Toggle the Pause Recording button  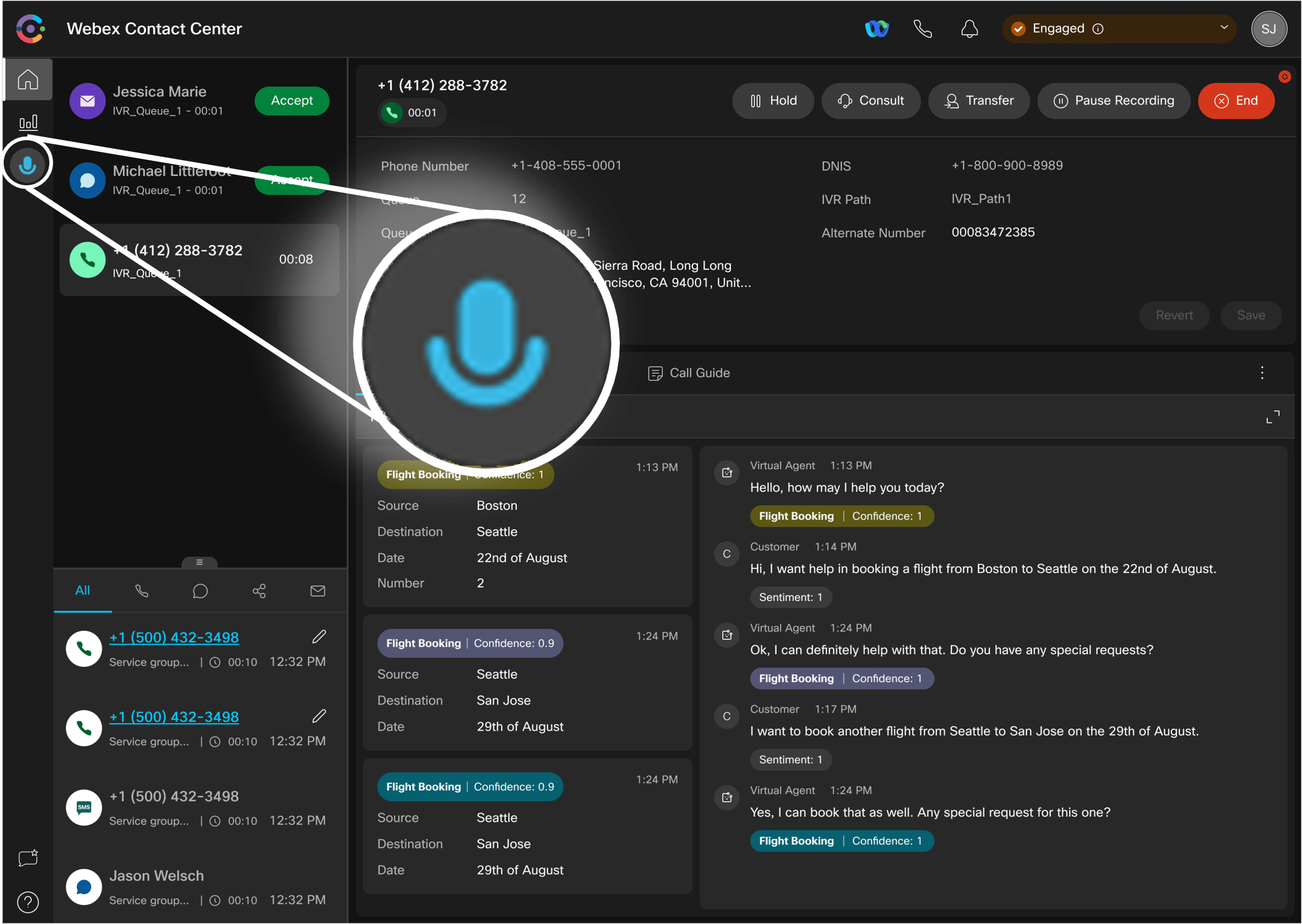(1113, 99)
